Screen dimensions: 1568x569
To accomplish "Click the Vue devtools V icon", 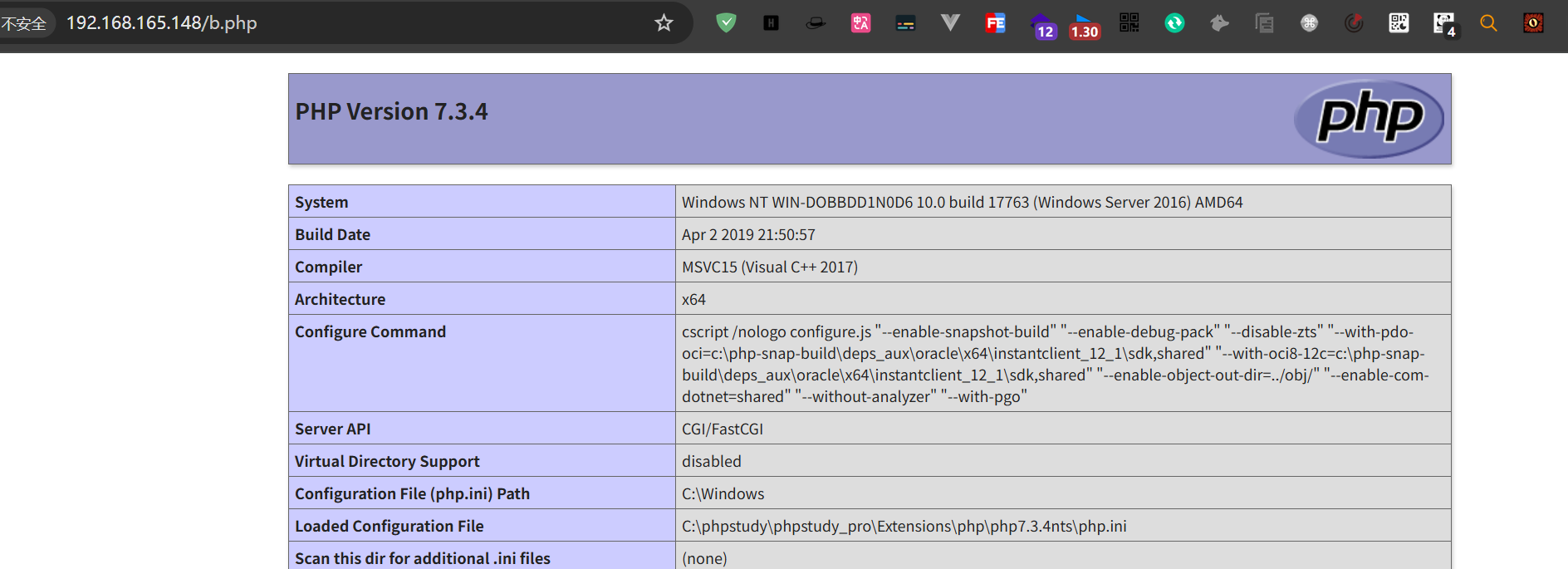I will [x=950, y=23].
